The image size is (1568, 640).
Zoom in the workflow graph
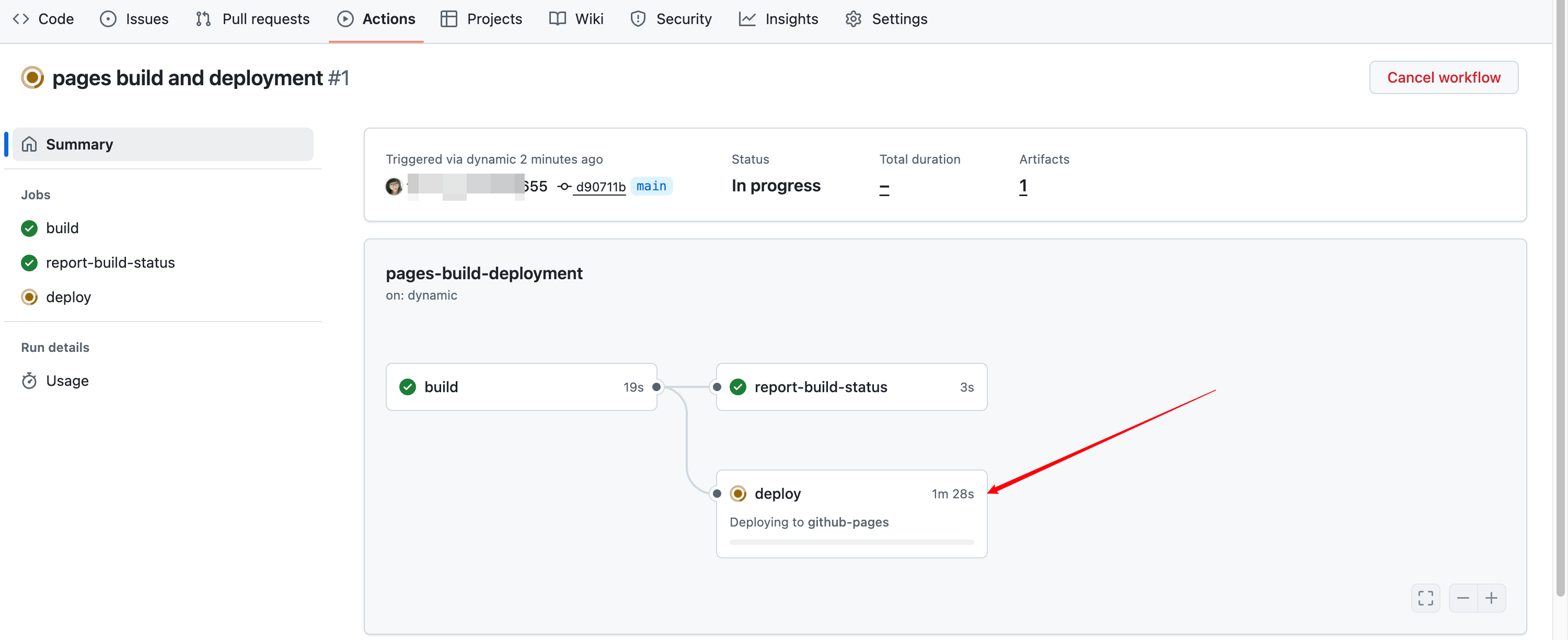(x=1491, y=598)
